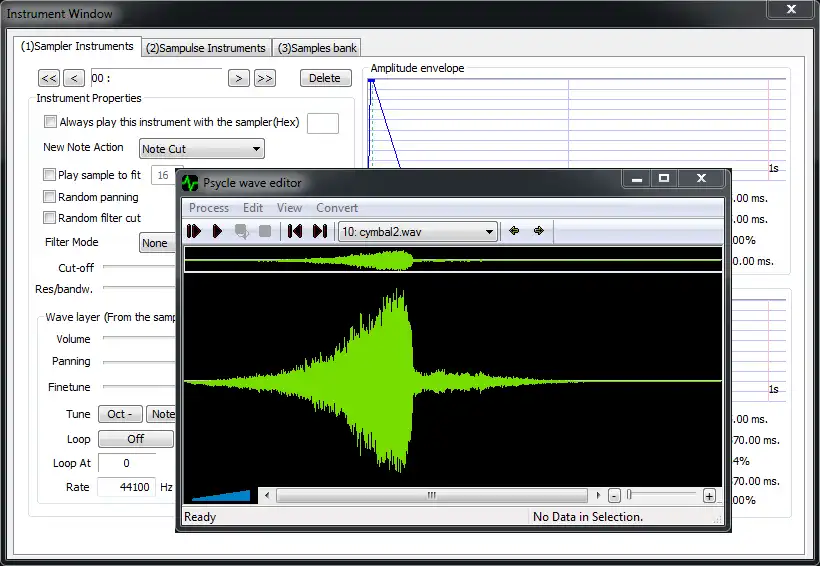Open the Convert menu

(337, 208)
